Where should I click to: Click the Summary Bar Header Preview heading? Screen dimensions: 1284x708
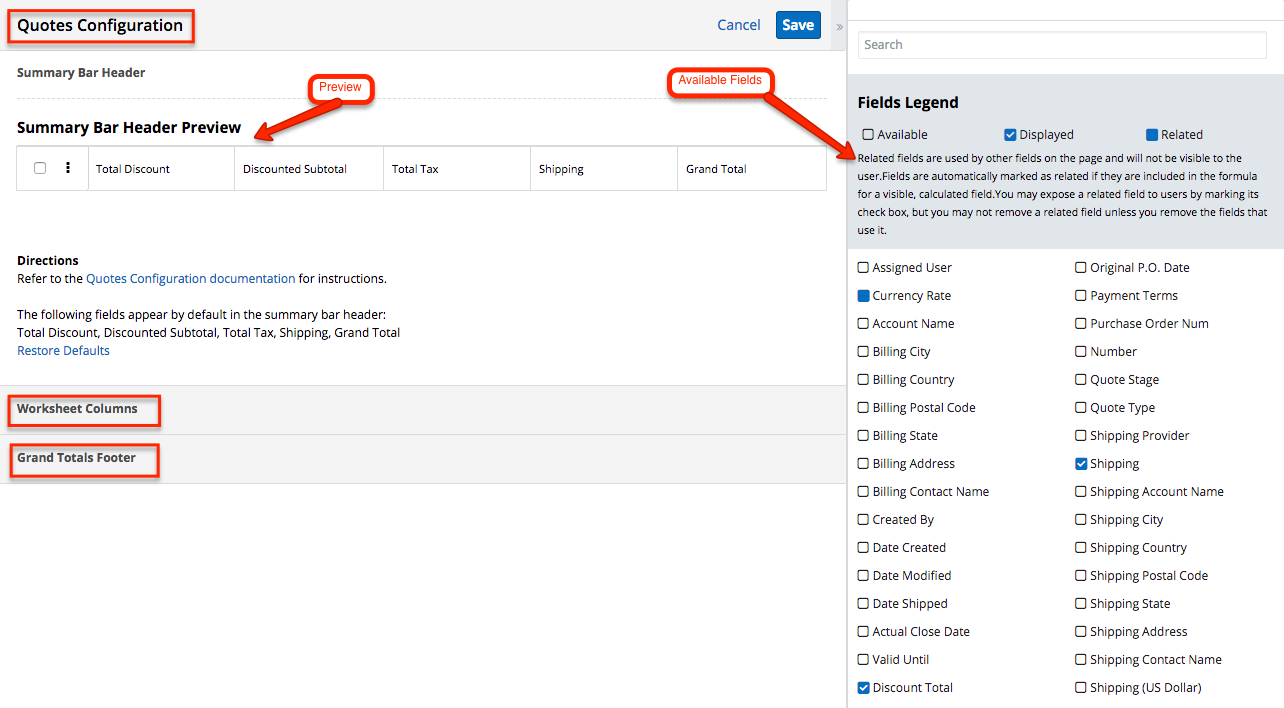tap(129, 127)
